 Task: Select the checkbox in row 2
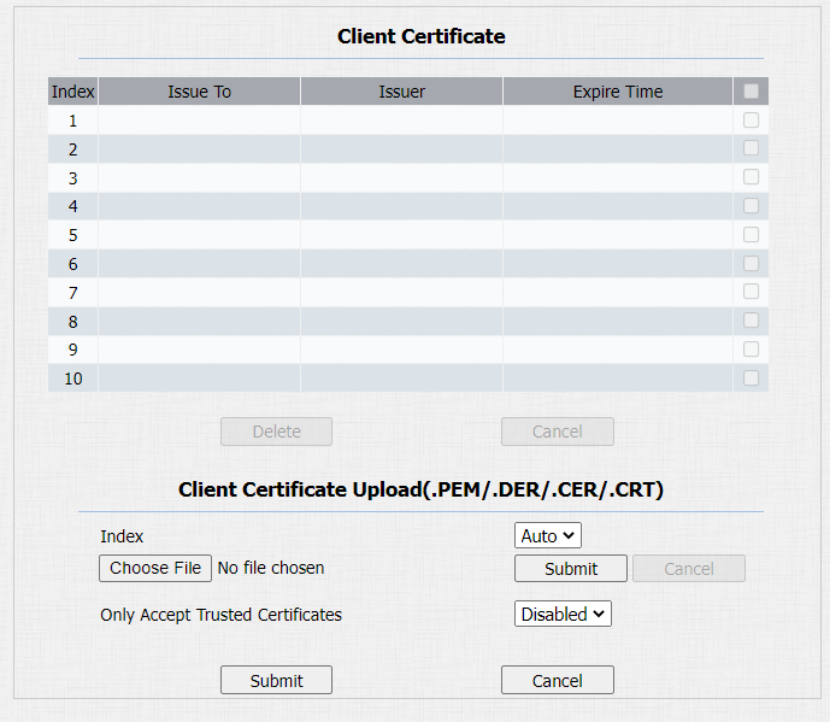751,148
